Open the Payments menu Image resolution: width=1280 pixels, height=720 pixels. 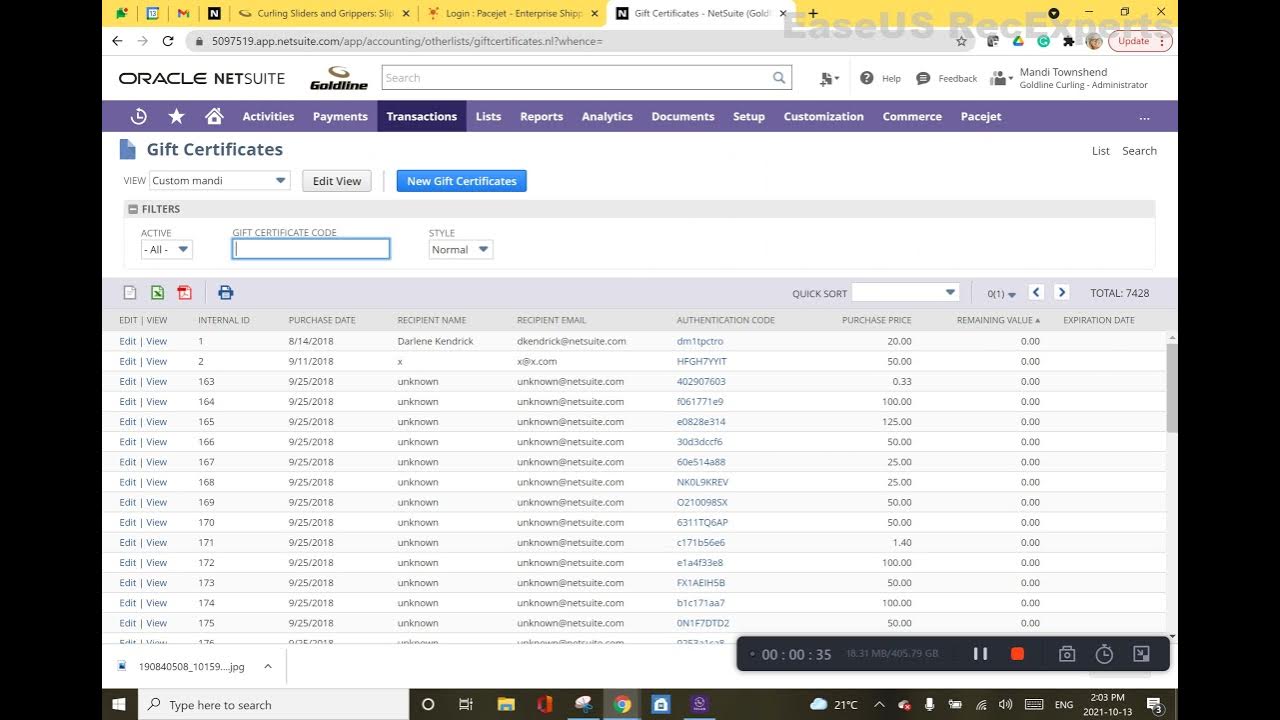(x=340, y=116)
